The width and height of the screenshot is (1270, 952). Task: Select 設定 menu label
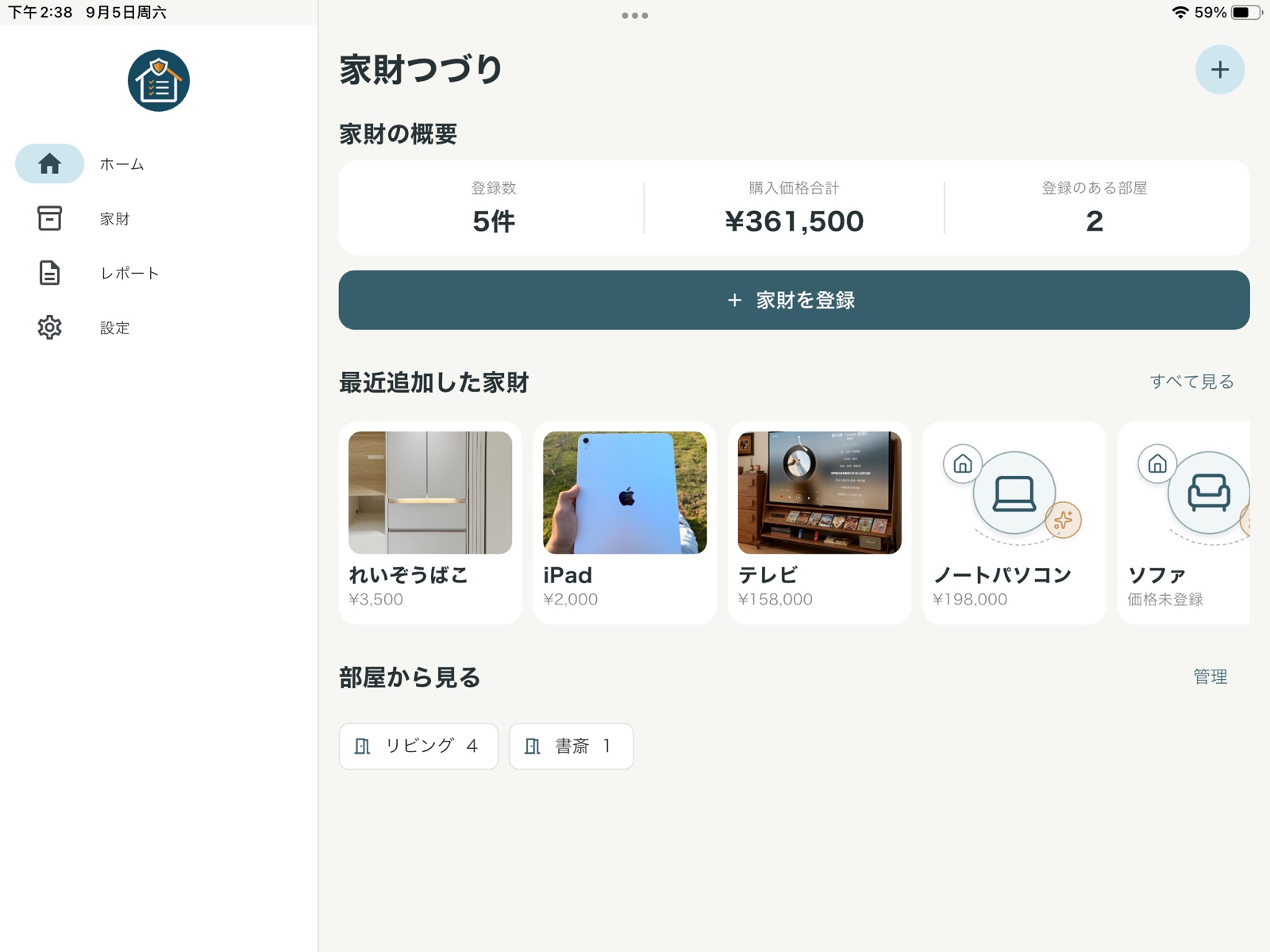tap(114, 328)
